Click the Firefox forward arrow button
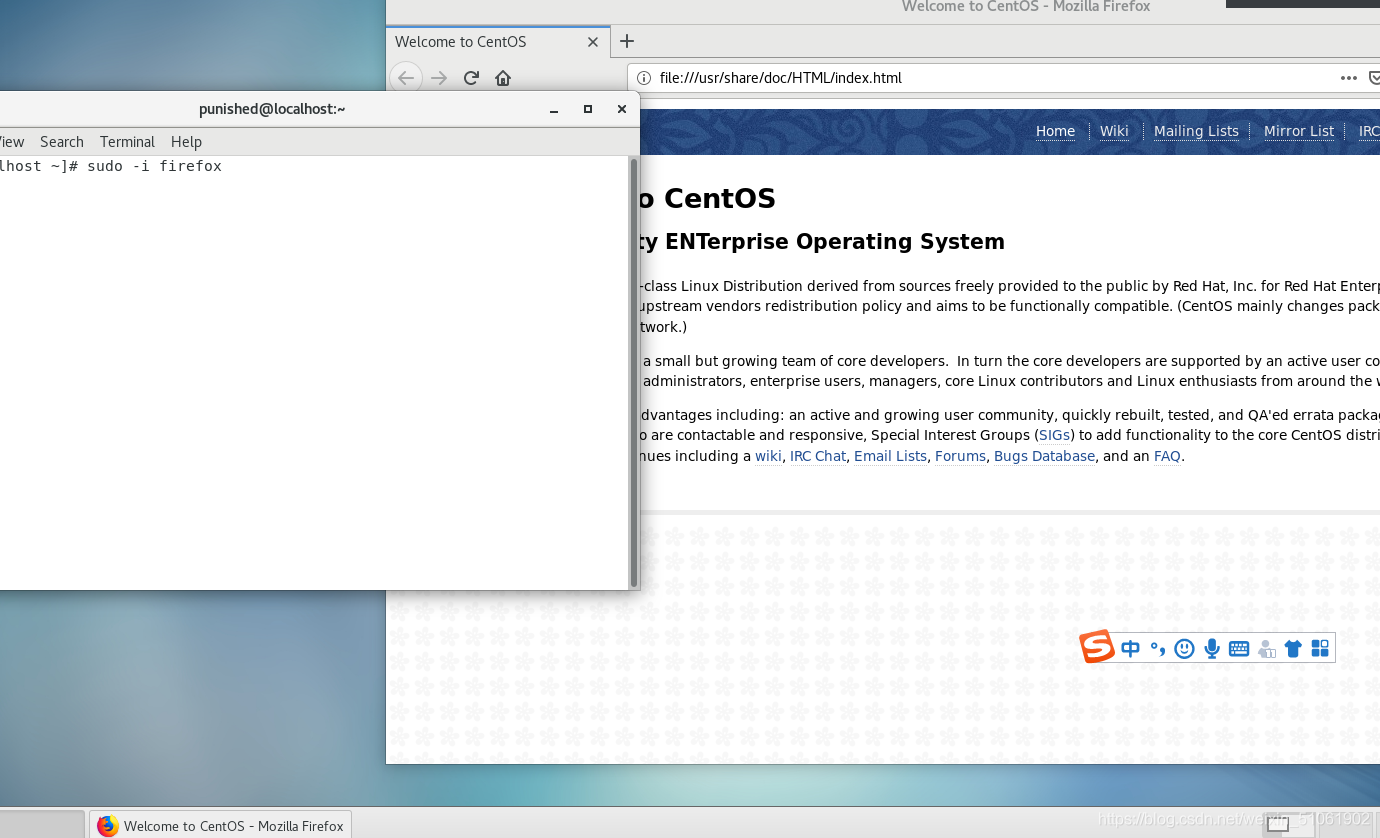 point(439,78)
